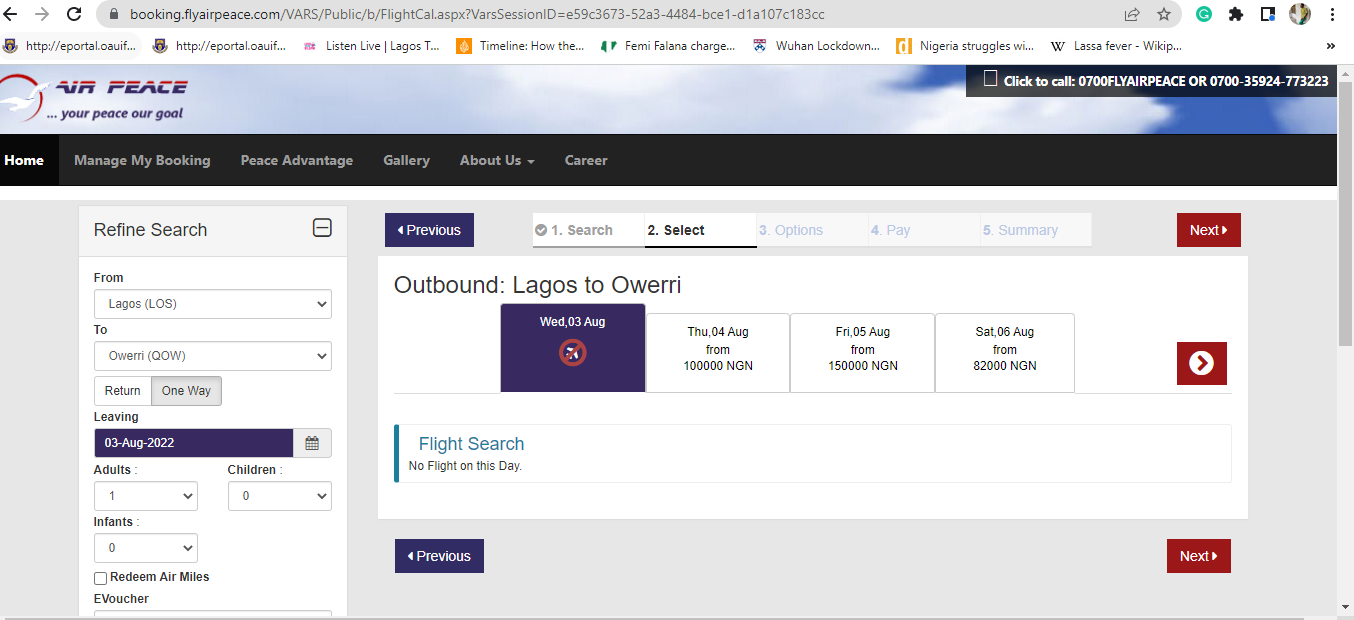
Task: Open the first eportal.oauif bookmark
Action: [70, 46]
